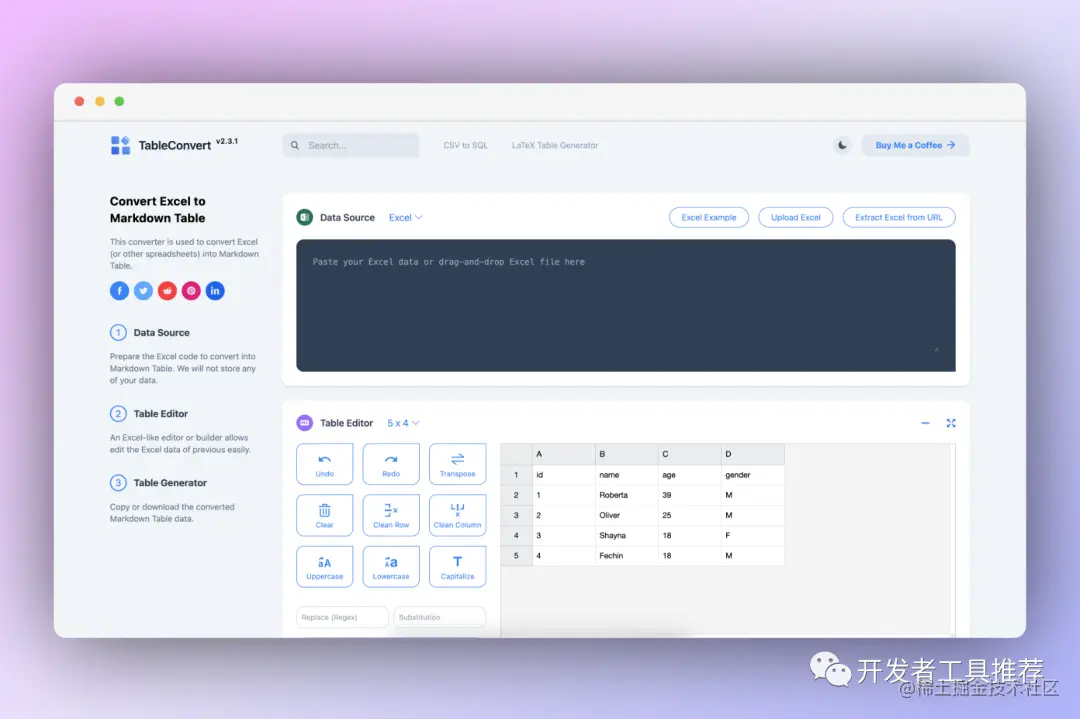Click the age value 39 cell
This screenshot has height=719, width=1080.
tap(689, 495)
